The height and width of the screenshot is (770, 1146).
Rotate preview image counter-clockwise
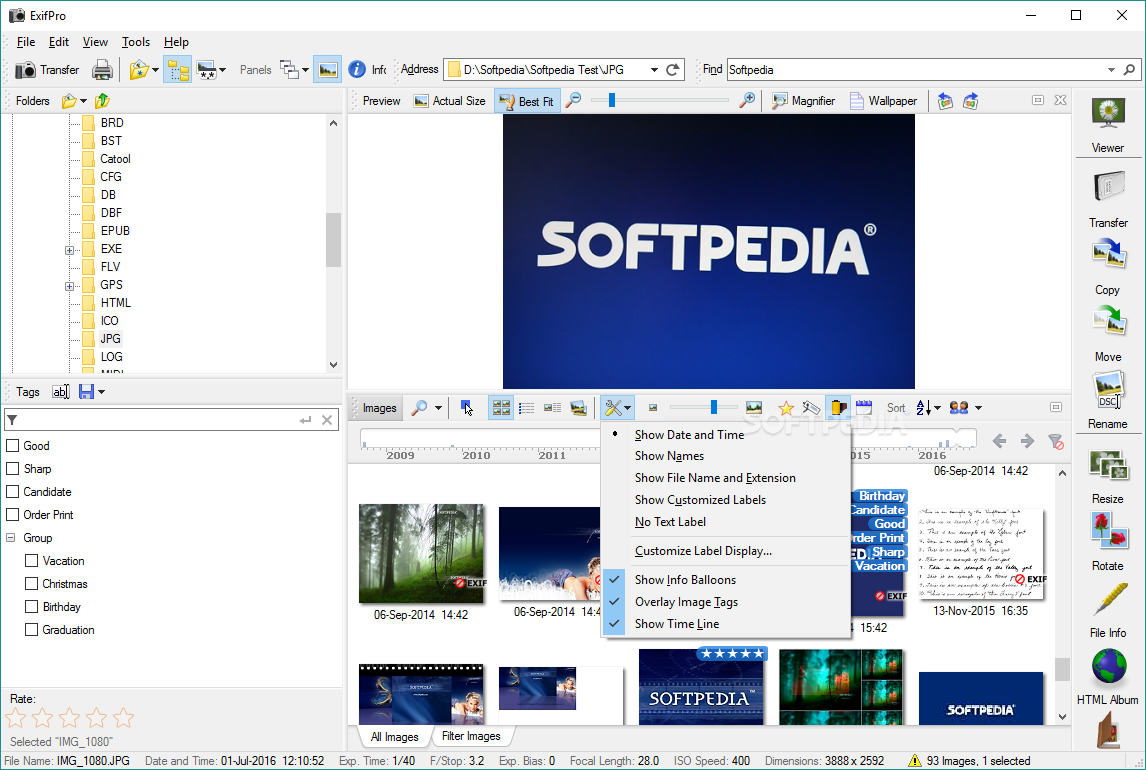point(945,101)
